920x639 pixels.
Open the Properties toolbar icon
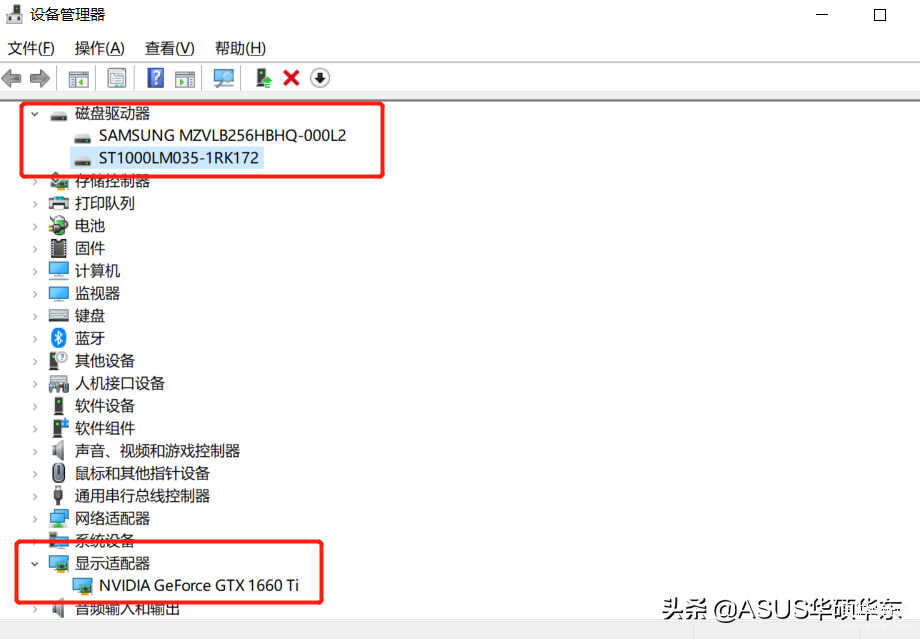(x=116, y=78)
